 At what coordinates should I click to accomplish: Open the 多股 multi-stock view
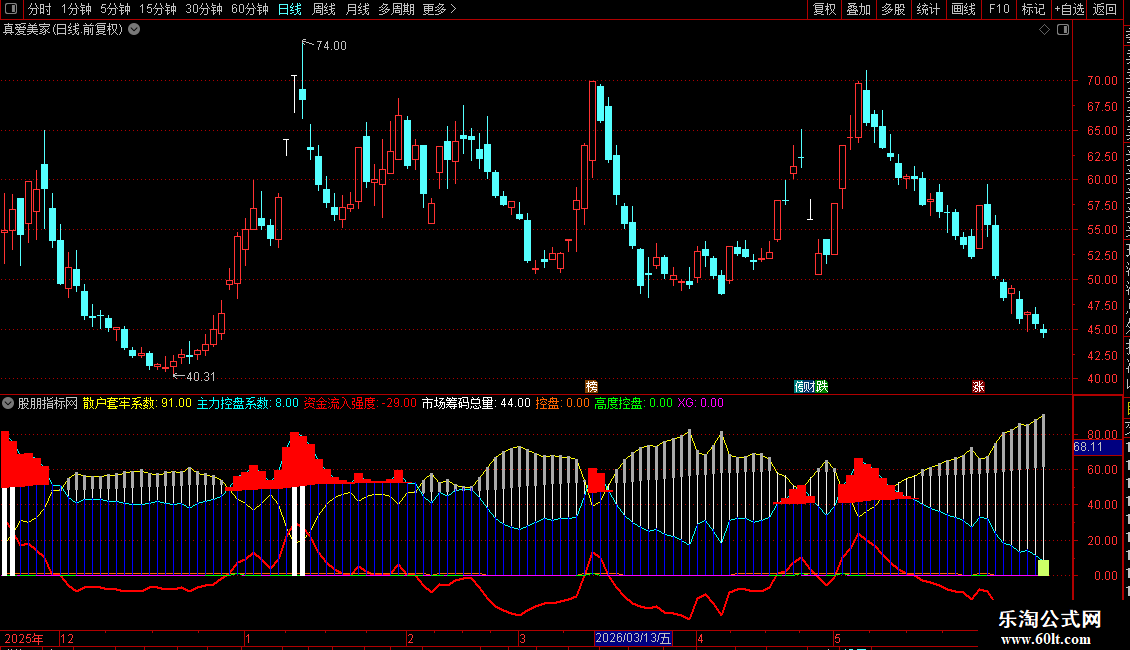(894, 9)
